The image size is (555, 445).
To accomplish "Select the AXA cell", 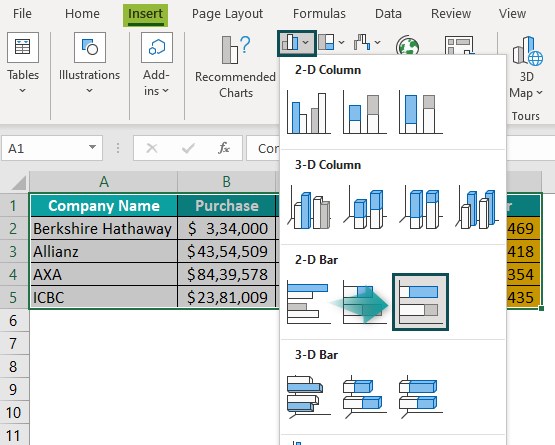I will (x=104, y=274).
